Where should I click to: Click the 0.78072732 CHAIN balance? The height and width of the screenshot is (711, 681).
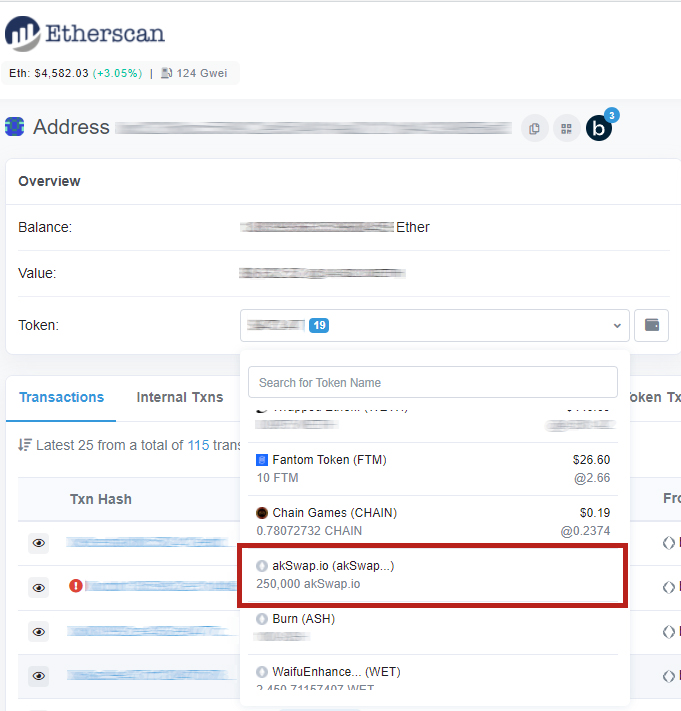pos(309,531)
